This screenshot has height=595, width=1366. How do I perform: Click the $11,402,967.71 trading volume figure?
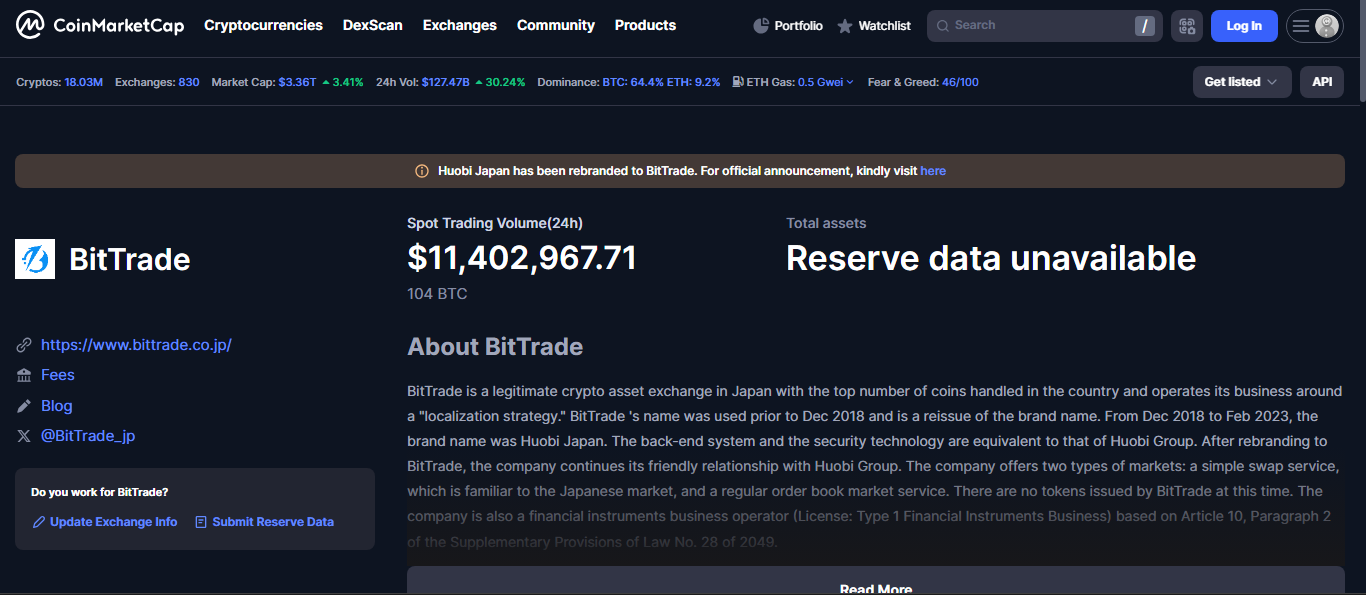[522, 258]
